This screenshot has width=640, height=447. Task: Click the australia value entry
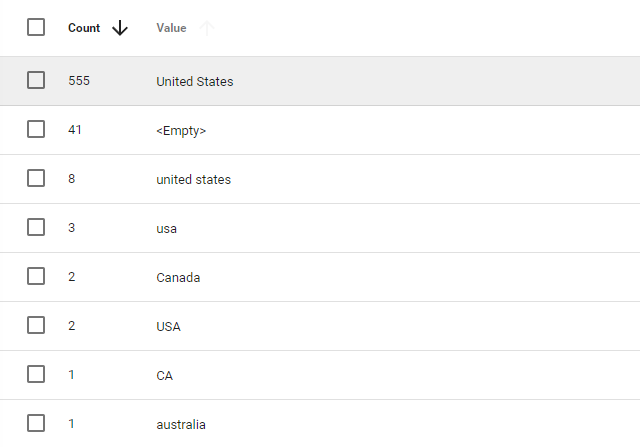(x=181, y=425)
